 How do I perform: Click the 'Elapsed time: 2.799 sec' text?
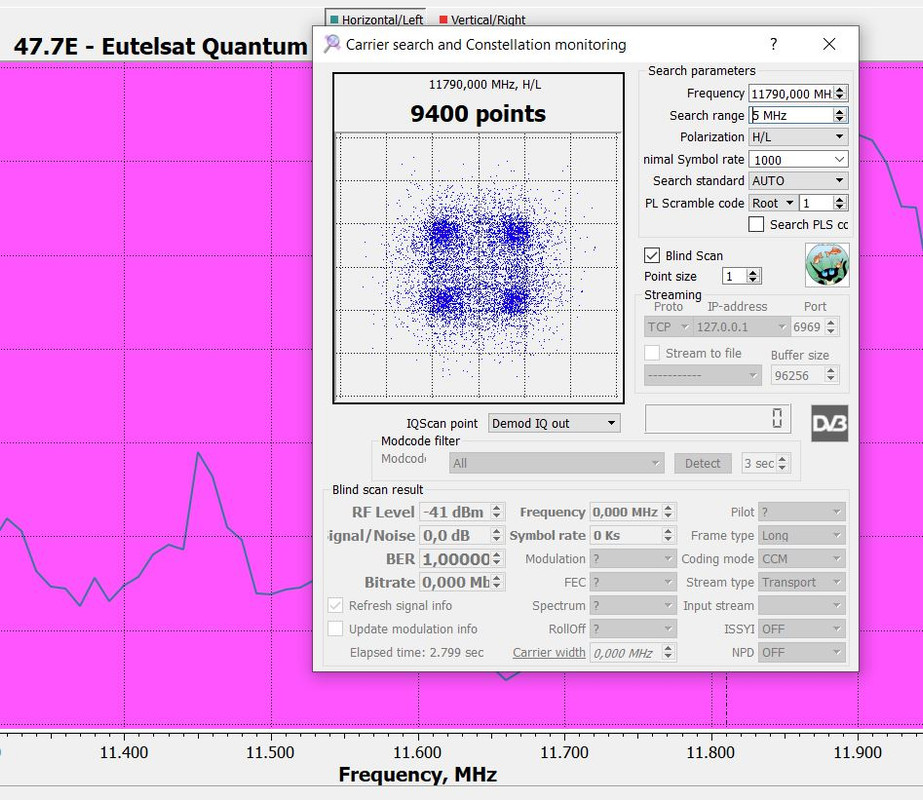tap(417, 652)
